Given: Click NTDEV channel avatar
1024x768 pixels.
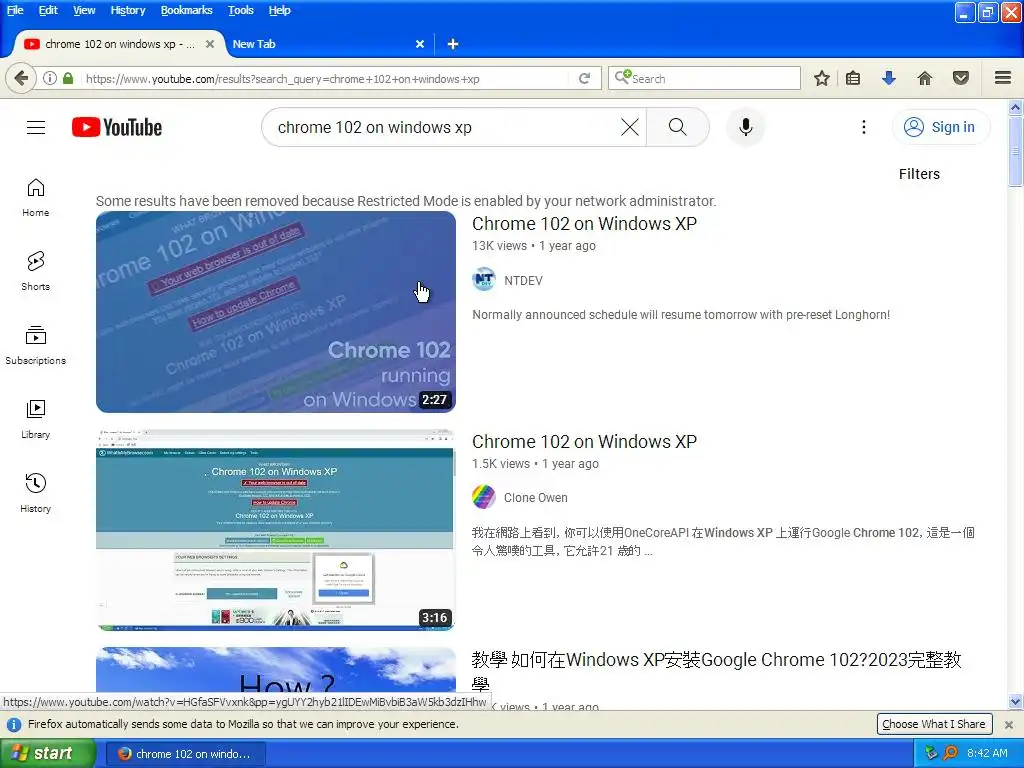Looking at the screenshot, I should point(484,280).
